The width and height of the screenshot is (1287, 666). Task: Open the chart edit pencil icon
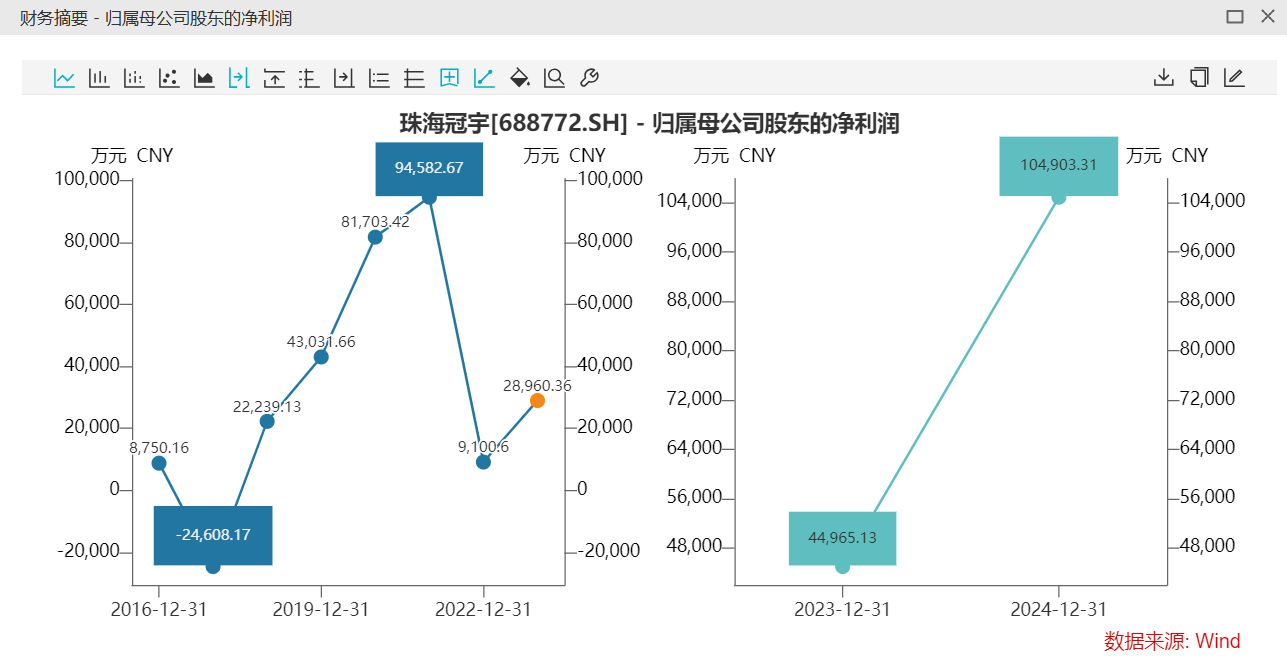pos(1234,78)
